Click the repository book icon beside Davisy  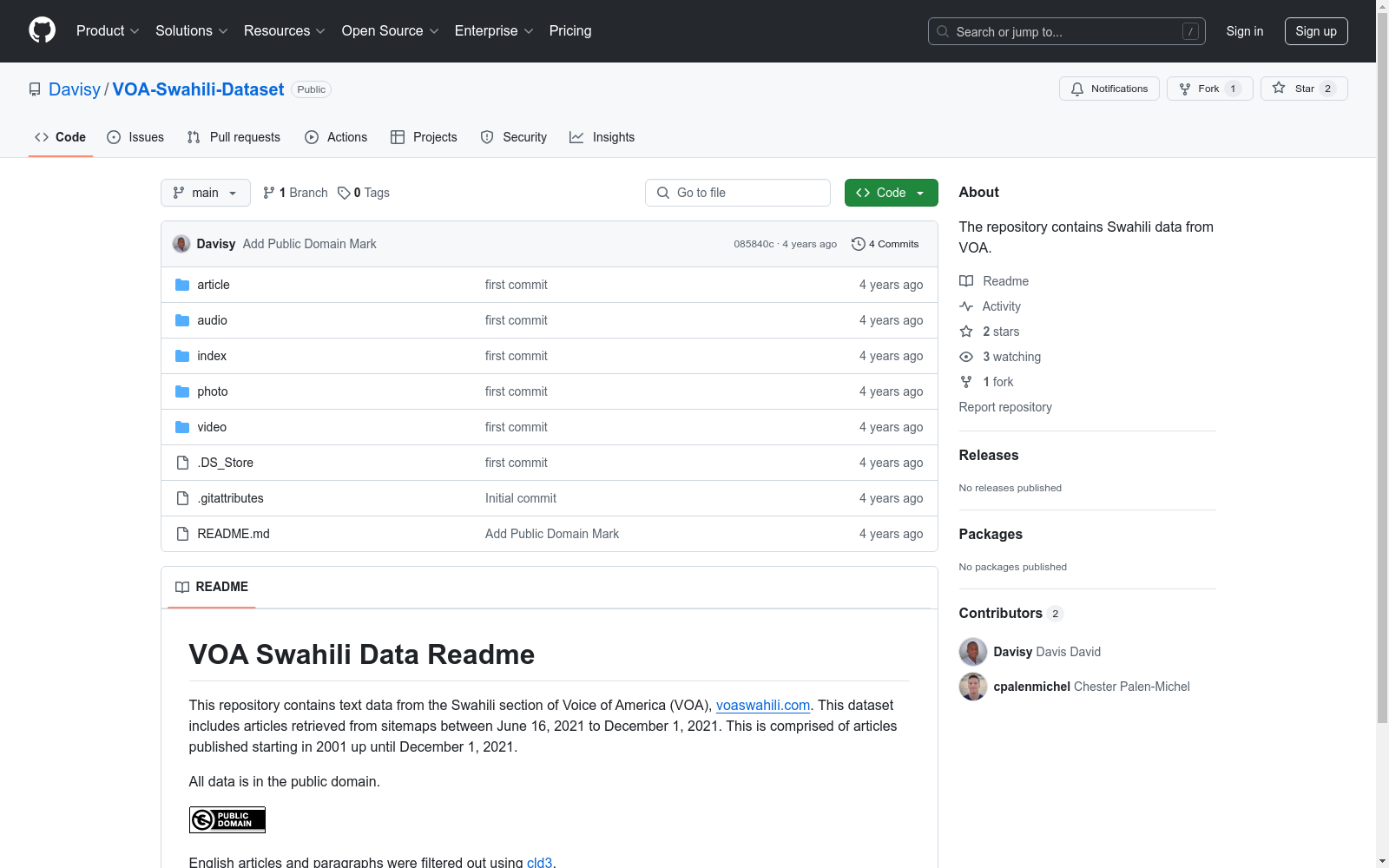(35, 89)
